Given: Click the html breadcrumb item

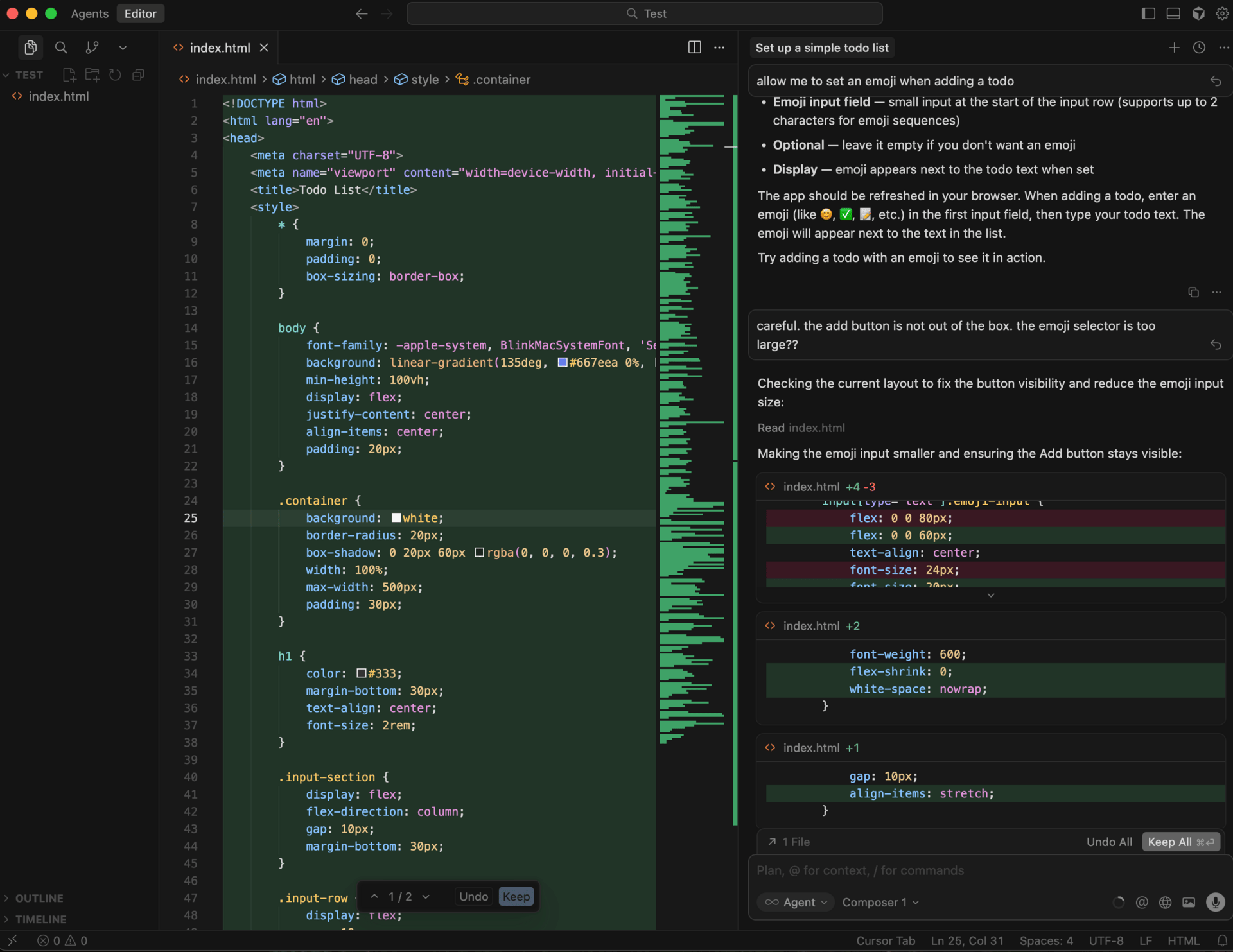Looking at the screenshot, I should pyautogui.click(x=301, y=80).
